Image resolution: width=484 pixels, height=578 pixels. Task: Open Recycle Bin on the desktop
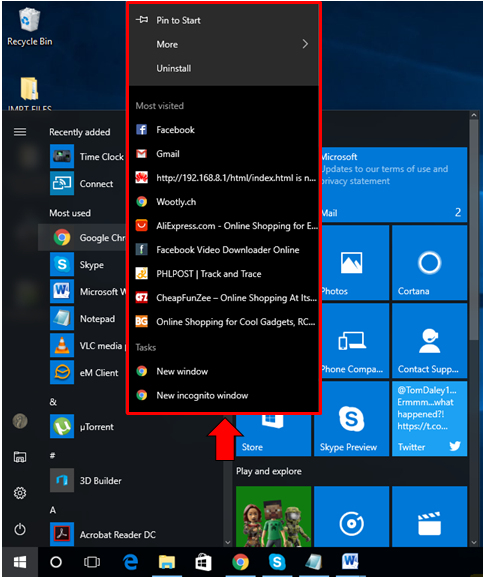[x=29, y=27]
